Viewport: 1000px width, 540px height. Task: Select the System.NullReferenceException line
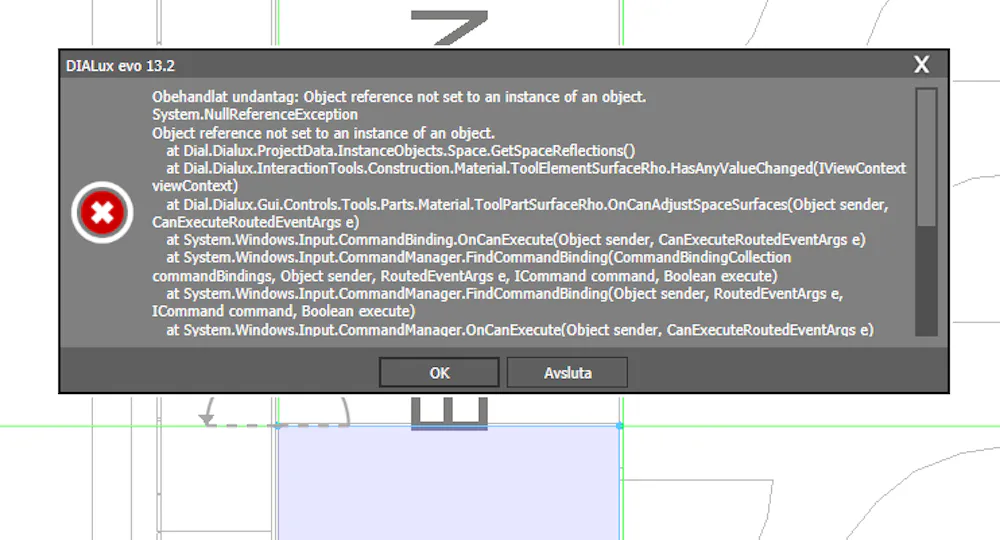tap(254, 115)
